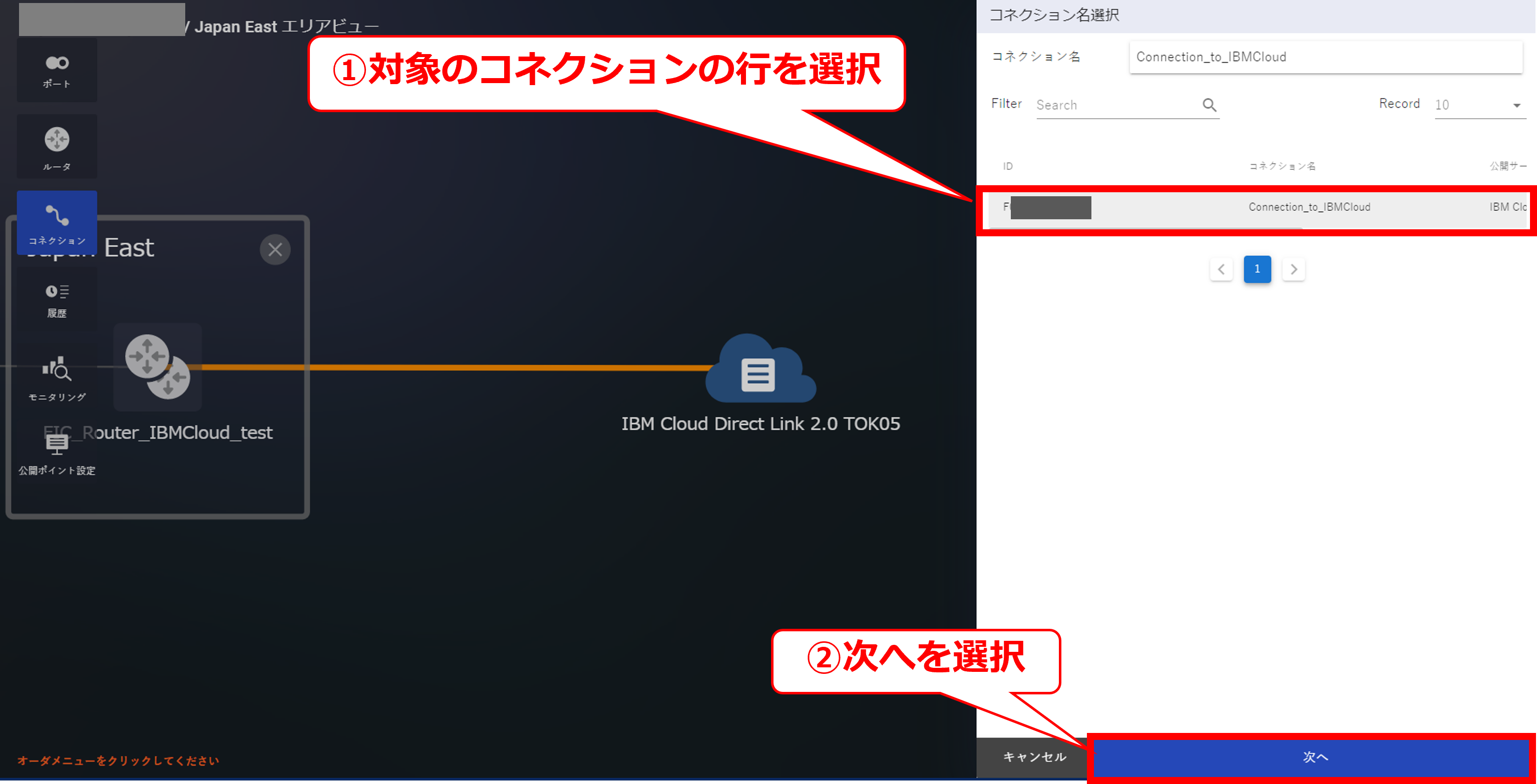
Task: Click the ポート (Port) sidebar icon
Action: 57,70
